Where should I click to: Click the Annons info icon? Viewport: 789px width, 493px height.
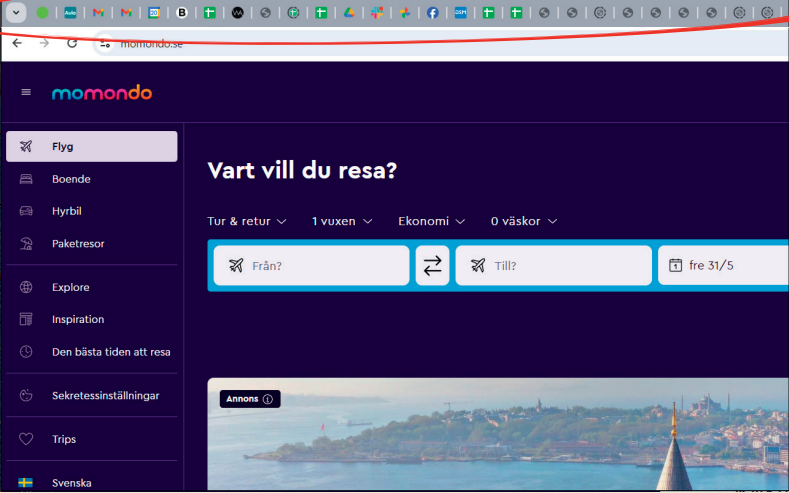click(268, 399)
